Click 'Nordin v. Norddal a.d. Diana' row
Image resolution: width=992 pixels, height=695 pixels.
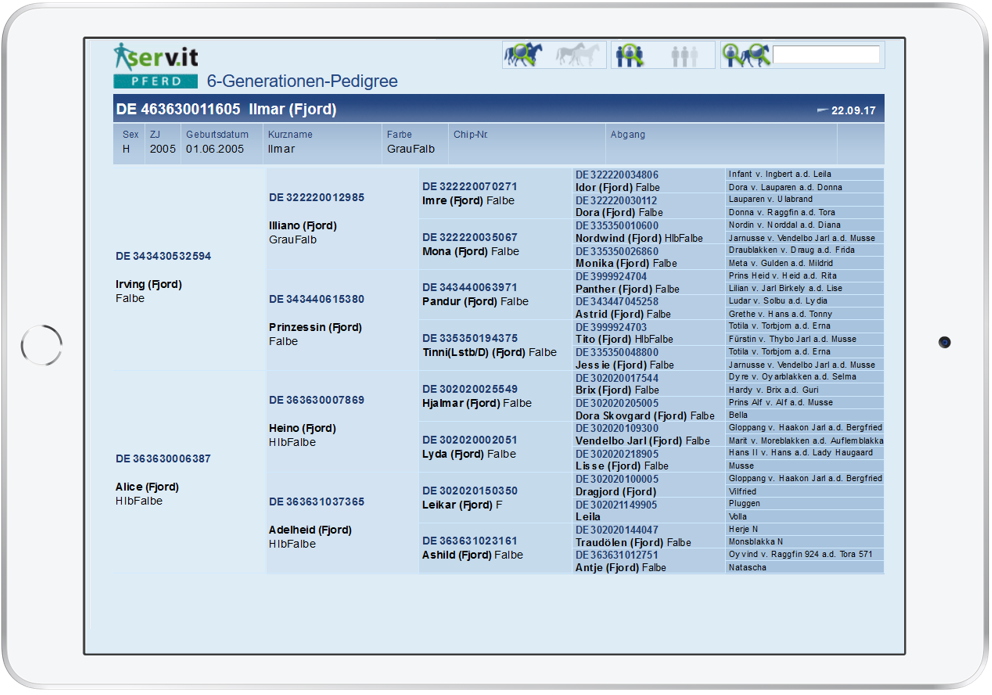tap(804, 225)
